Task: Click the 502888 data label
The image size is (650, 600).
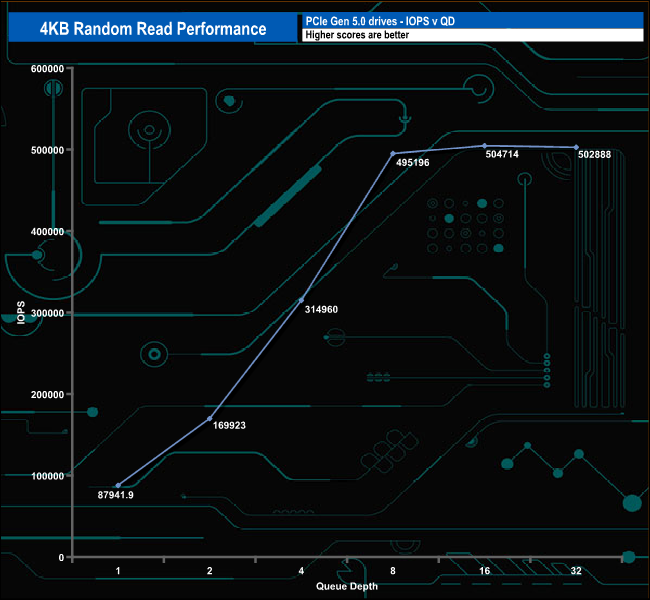Action: tap(594, 155)
